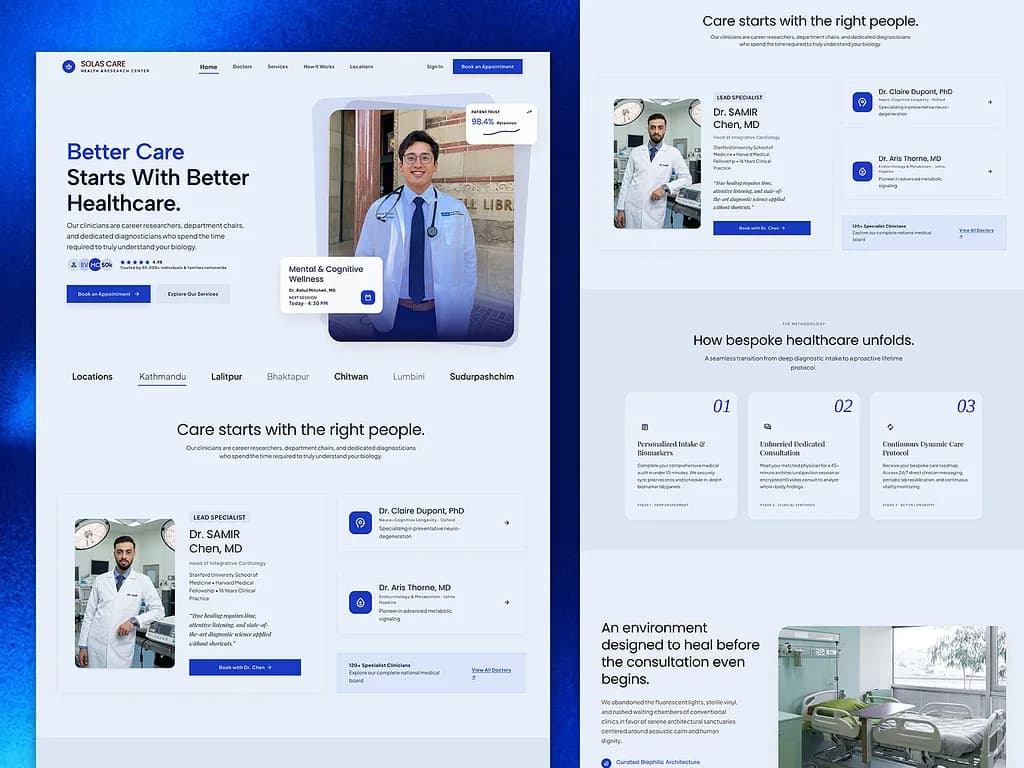Click Unhurried Dedicated Consultation heading
1024x768 pixels.
pyautogui.click(x=792, y=448)
